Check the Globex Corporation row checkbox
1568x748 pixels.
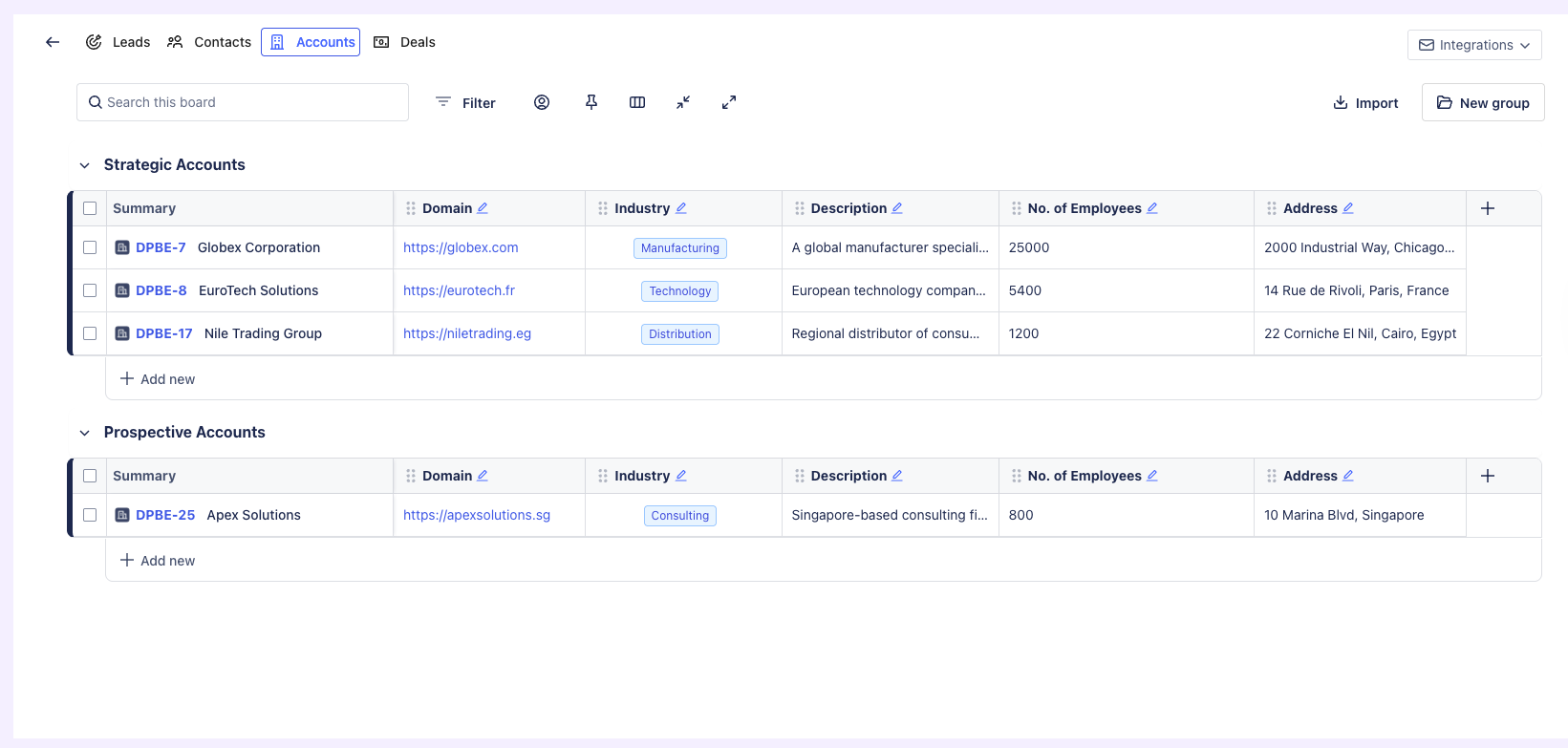tap(90, 247)
